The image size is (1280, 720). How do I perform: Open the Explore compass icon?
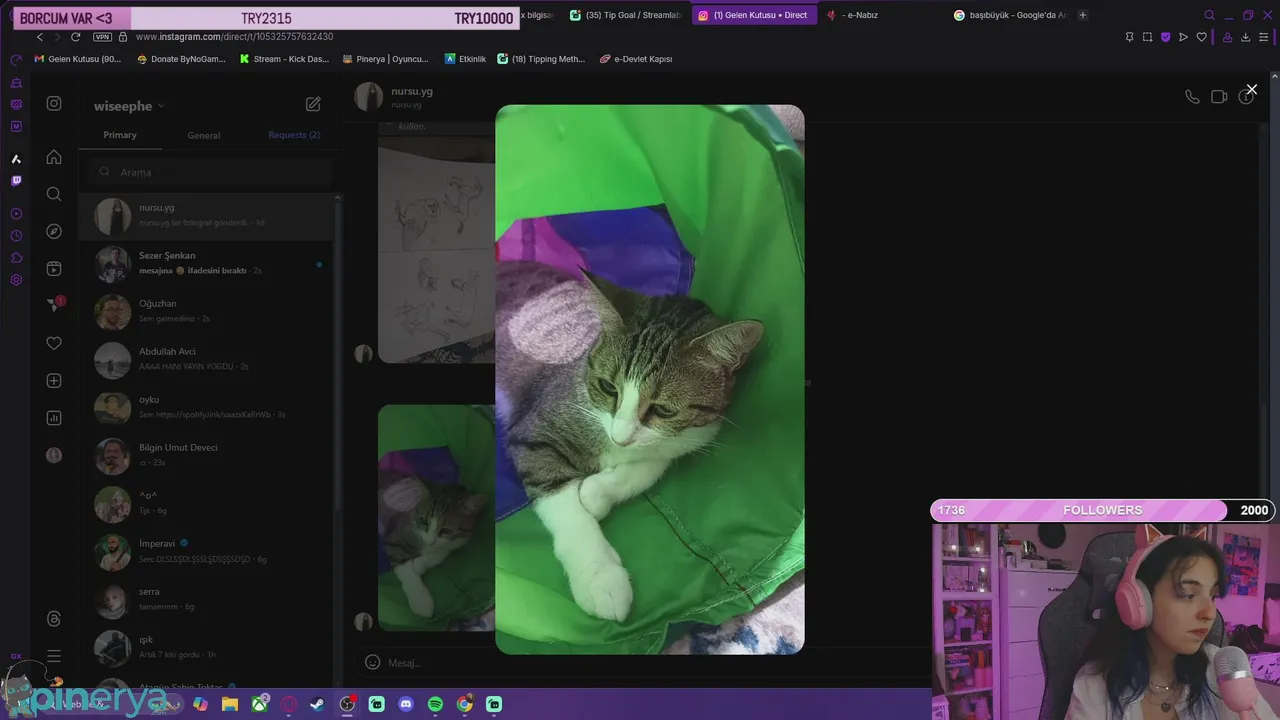[54, 231]
